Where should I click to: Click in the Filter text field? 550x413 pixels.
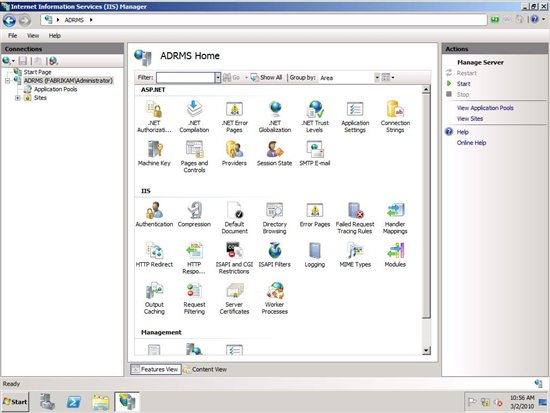click(186, 78)
